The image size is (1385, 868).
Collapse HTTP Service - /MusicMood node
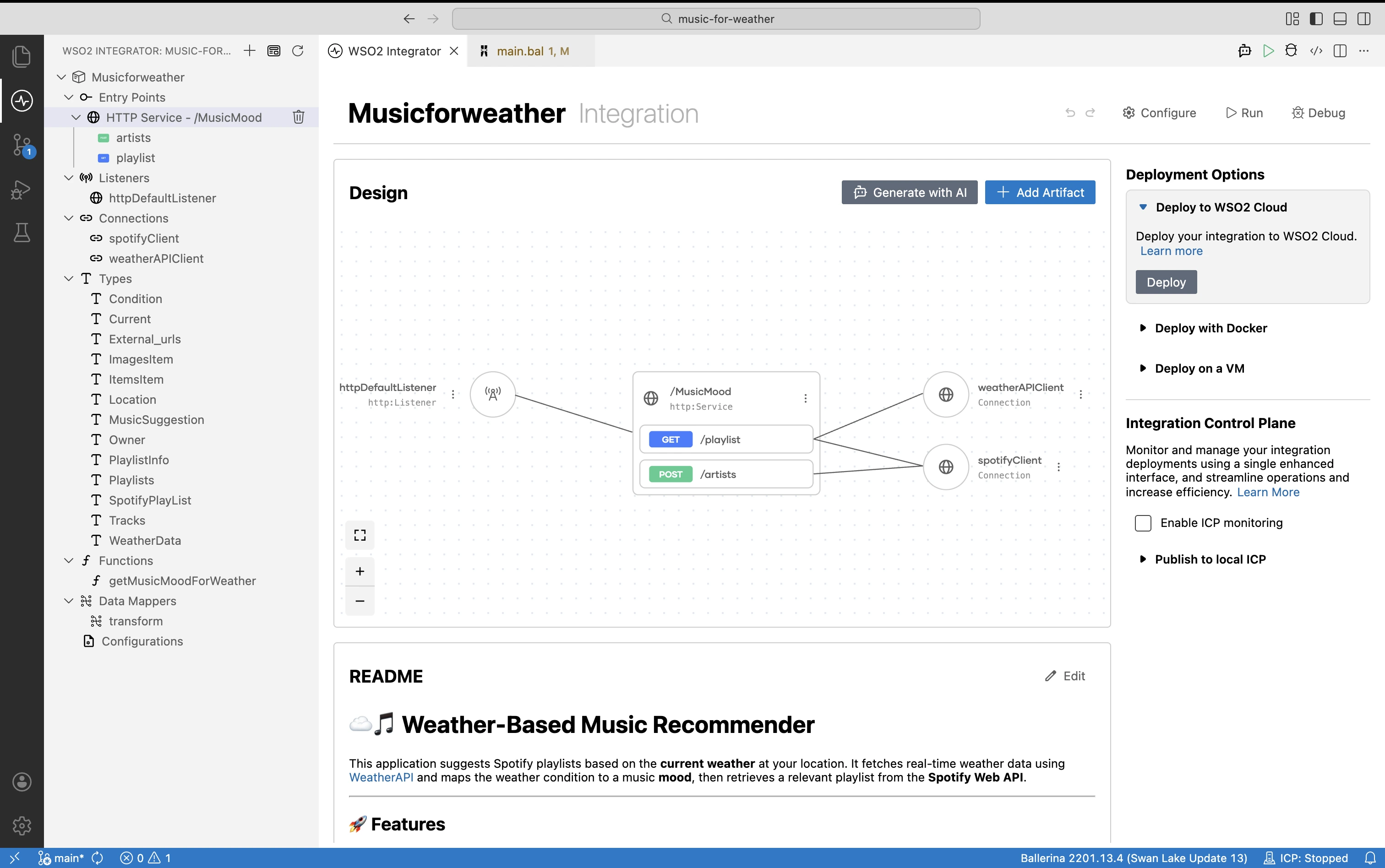[76, 117]
